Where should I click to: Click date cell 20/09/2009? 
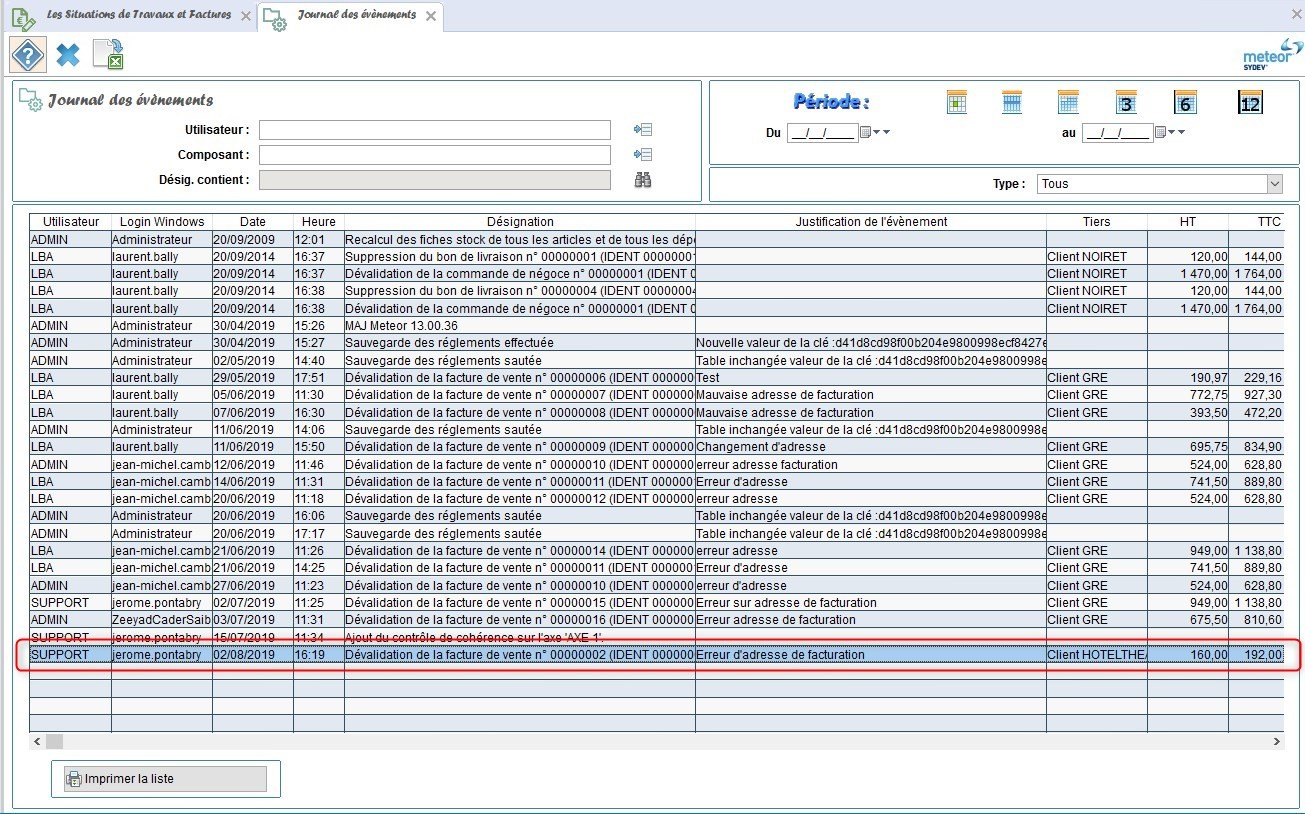coord(253,240)
